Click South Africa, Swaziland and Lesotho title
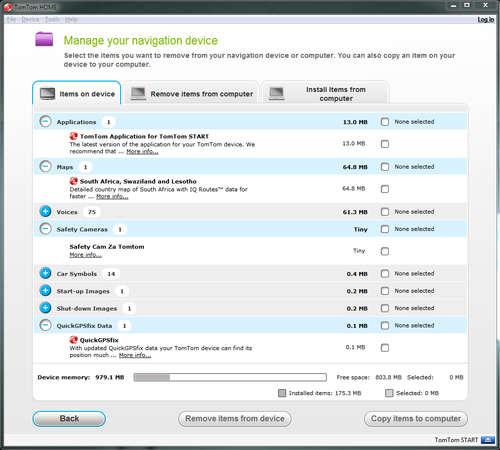 [138, 181]
